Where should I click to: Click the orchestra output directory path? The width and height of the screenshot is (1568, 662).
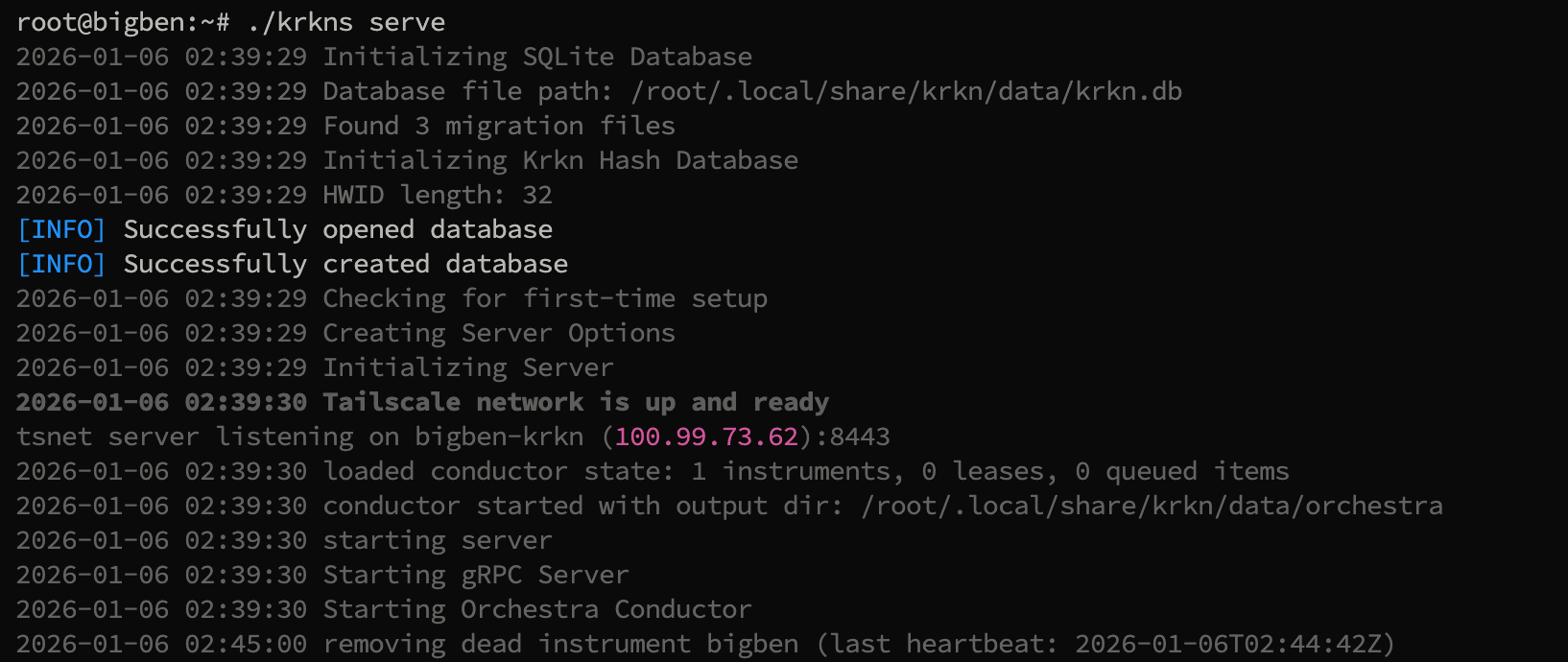point(1152,506)
